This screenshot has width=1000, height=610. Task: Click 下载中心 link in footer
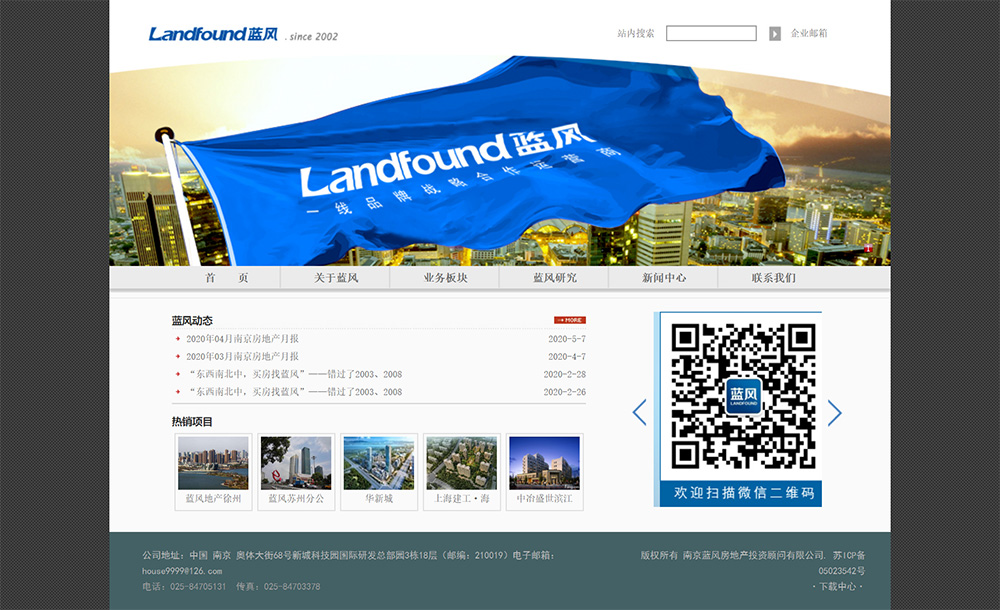(838, 587)
